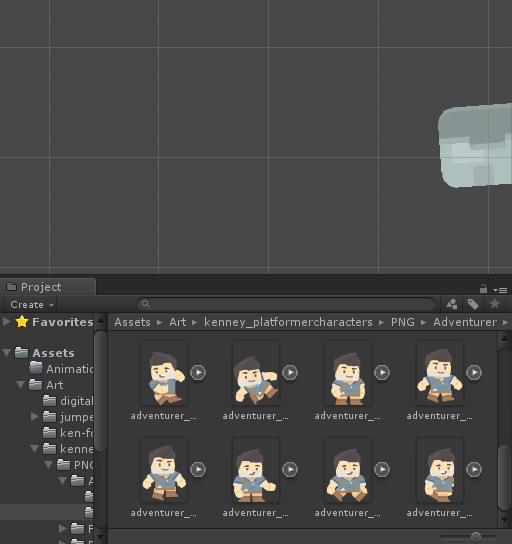Go to the PNG folder in the breadcrumb
The image size is (512, 544).
pyautogui.click(x=403, y=322)
